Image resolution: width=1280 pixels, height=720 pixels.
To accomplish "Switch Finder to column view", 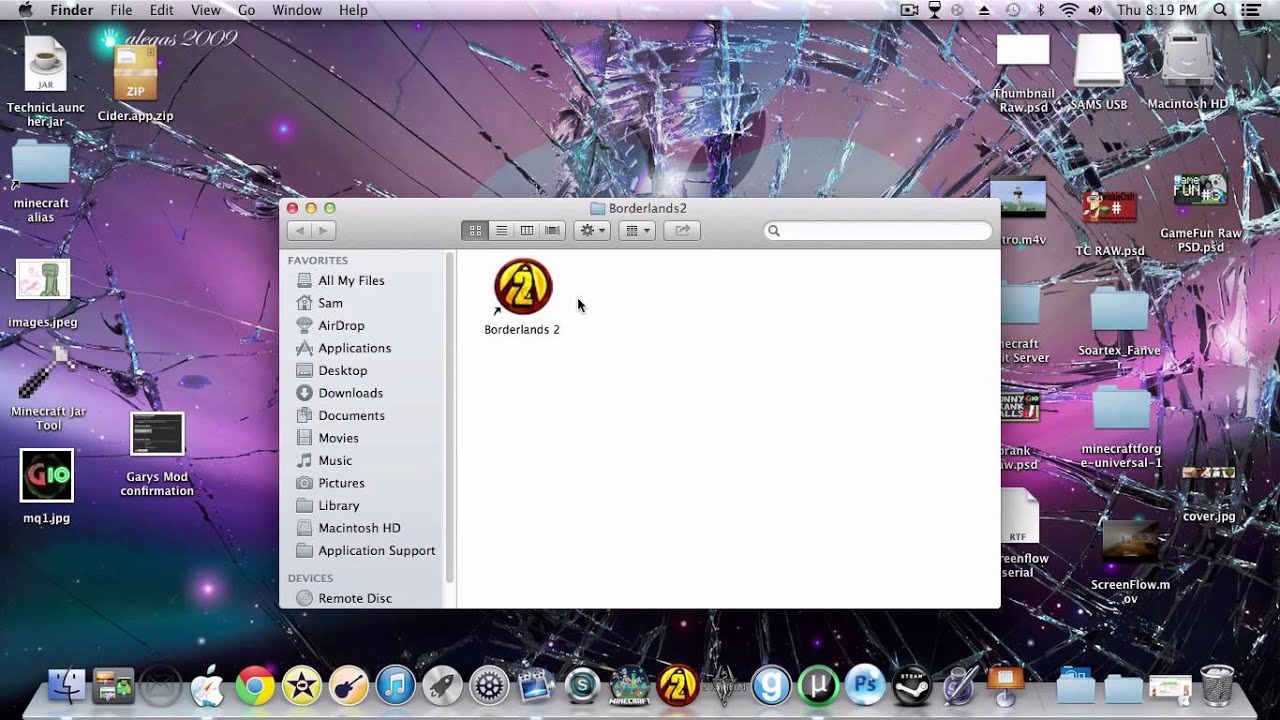I will [526, 231].
